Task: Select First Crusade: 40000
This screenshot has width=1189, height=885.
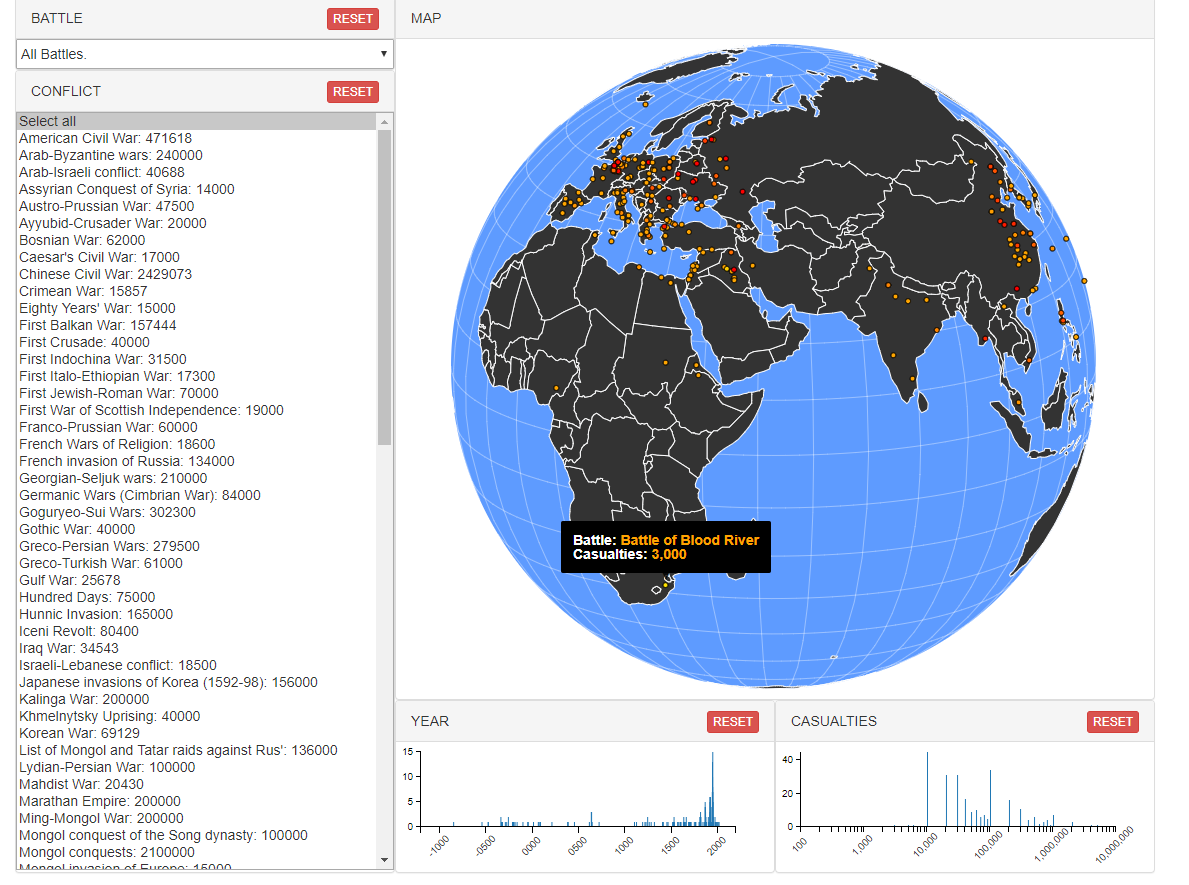Action: click(x=196, y=342)
